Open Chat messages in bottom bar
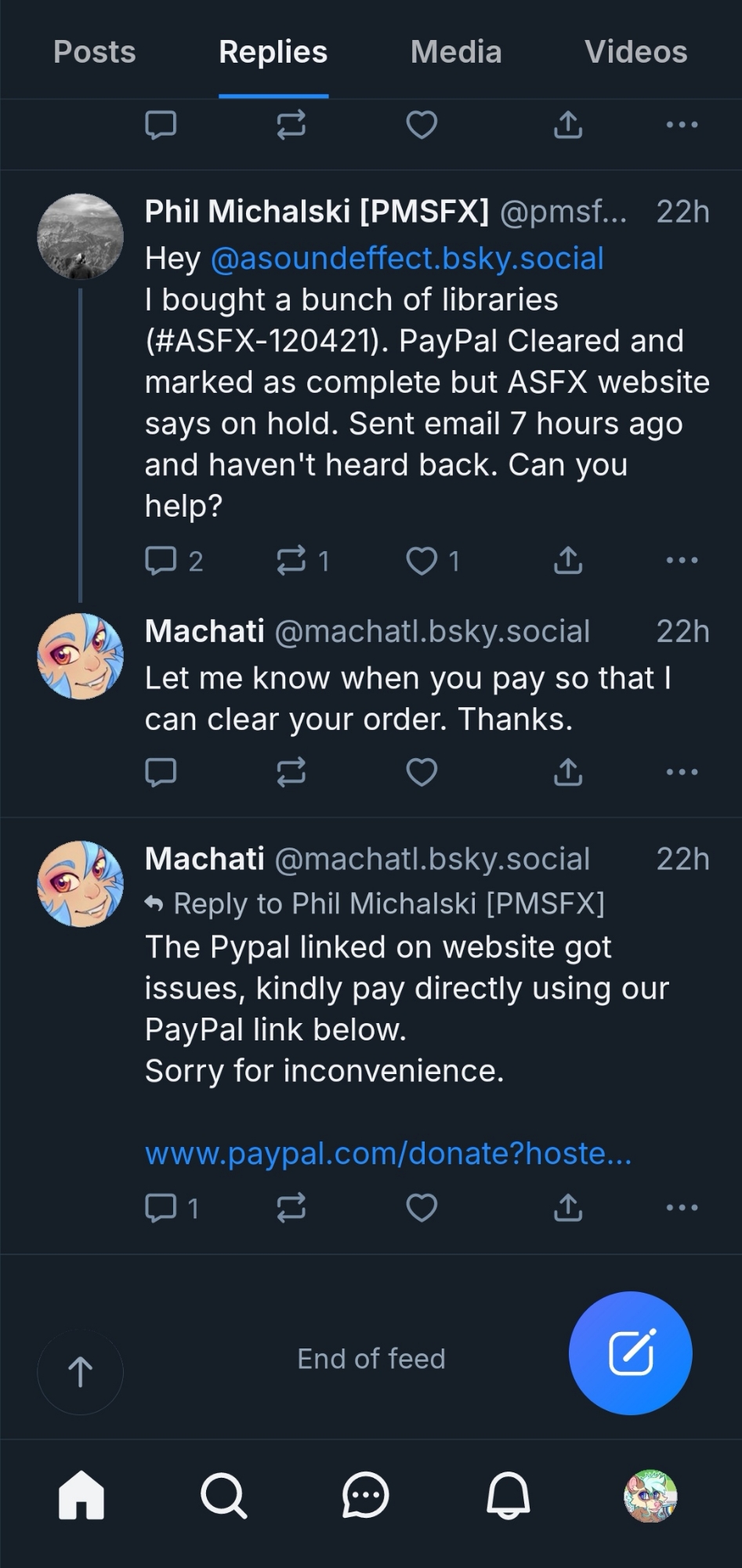 pyautogui.click(x=365, y=1496)
